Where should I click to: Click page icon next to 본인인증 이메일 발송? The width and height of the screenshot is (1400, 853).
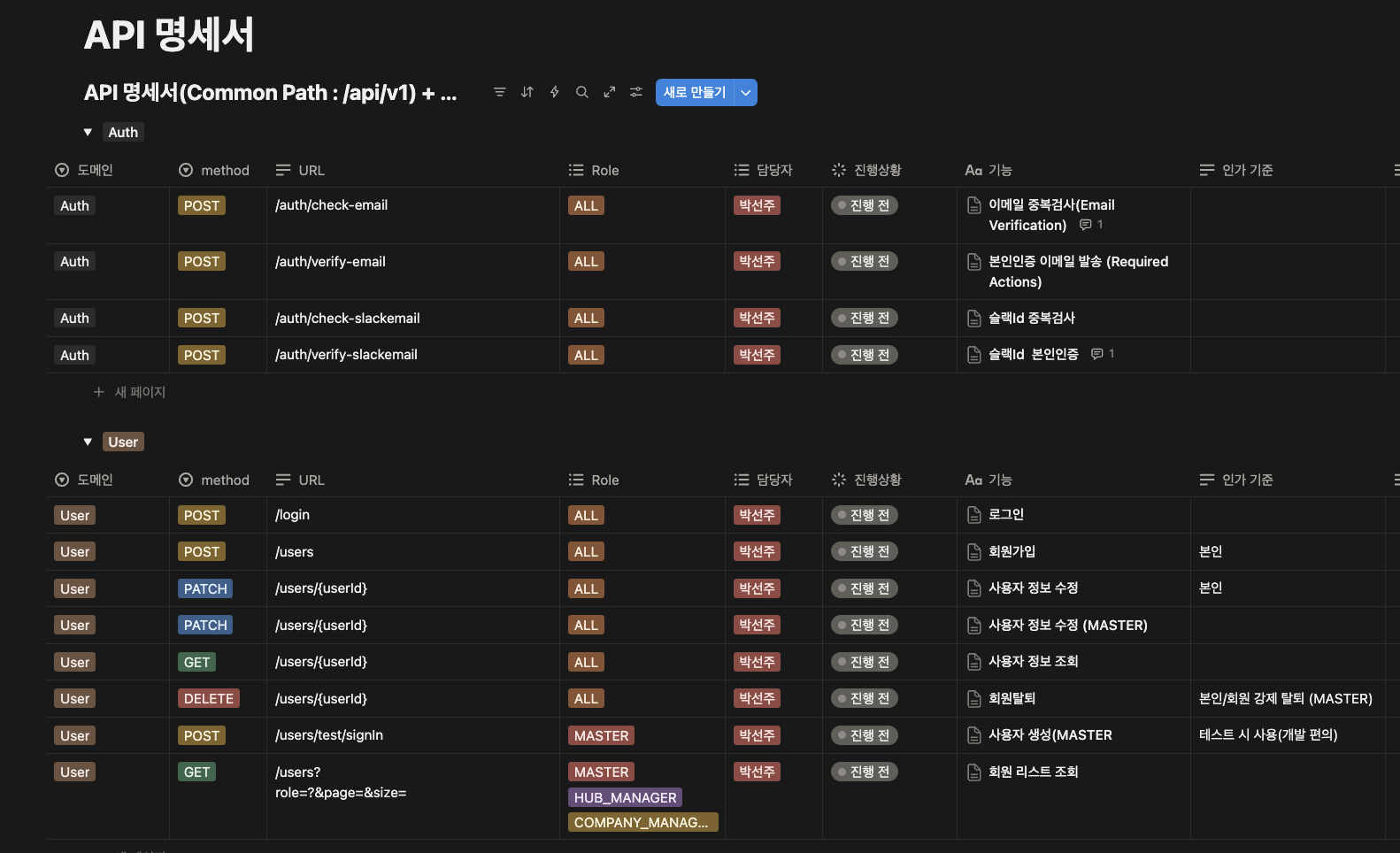point(974,262)
